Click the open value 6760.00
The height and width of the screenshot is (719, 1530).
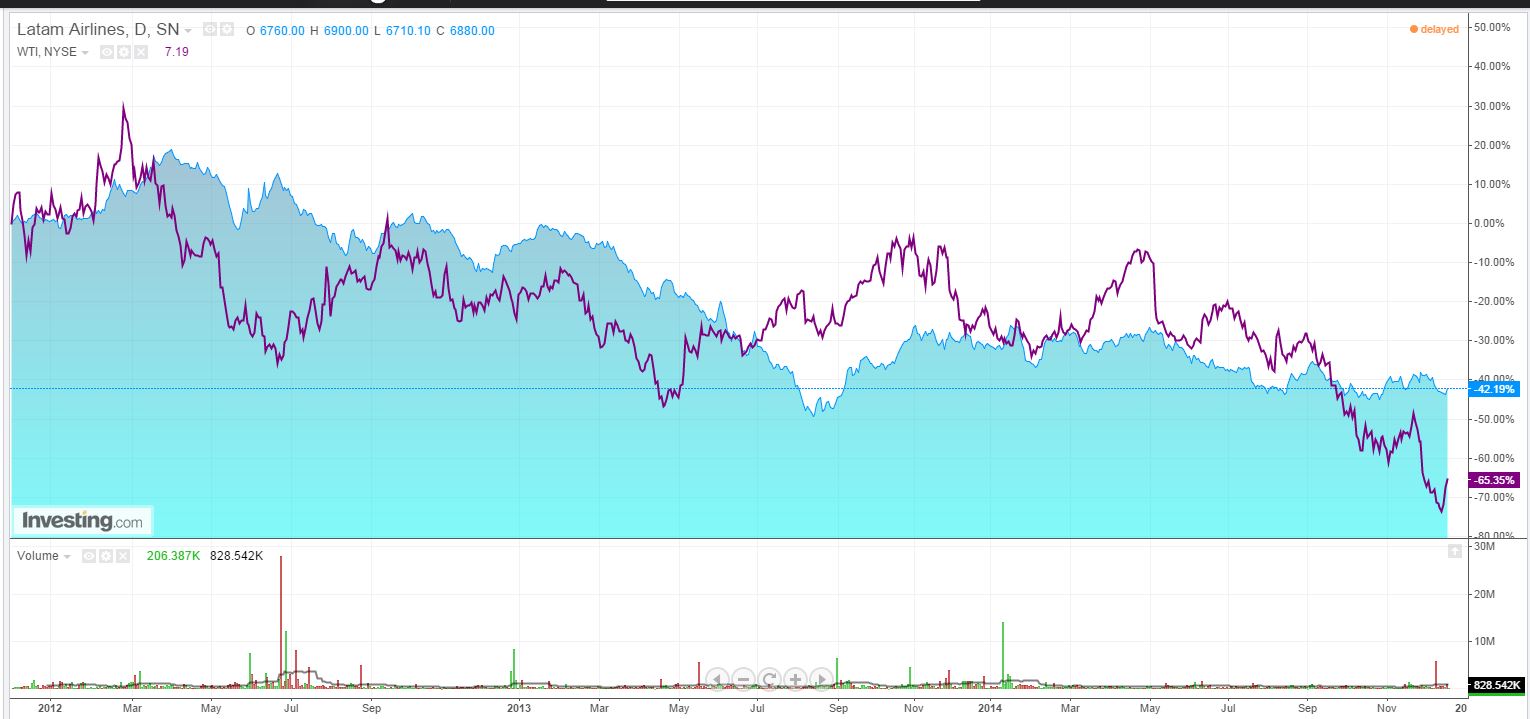[282, 31]
